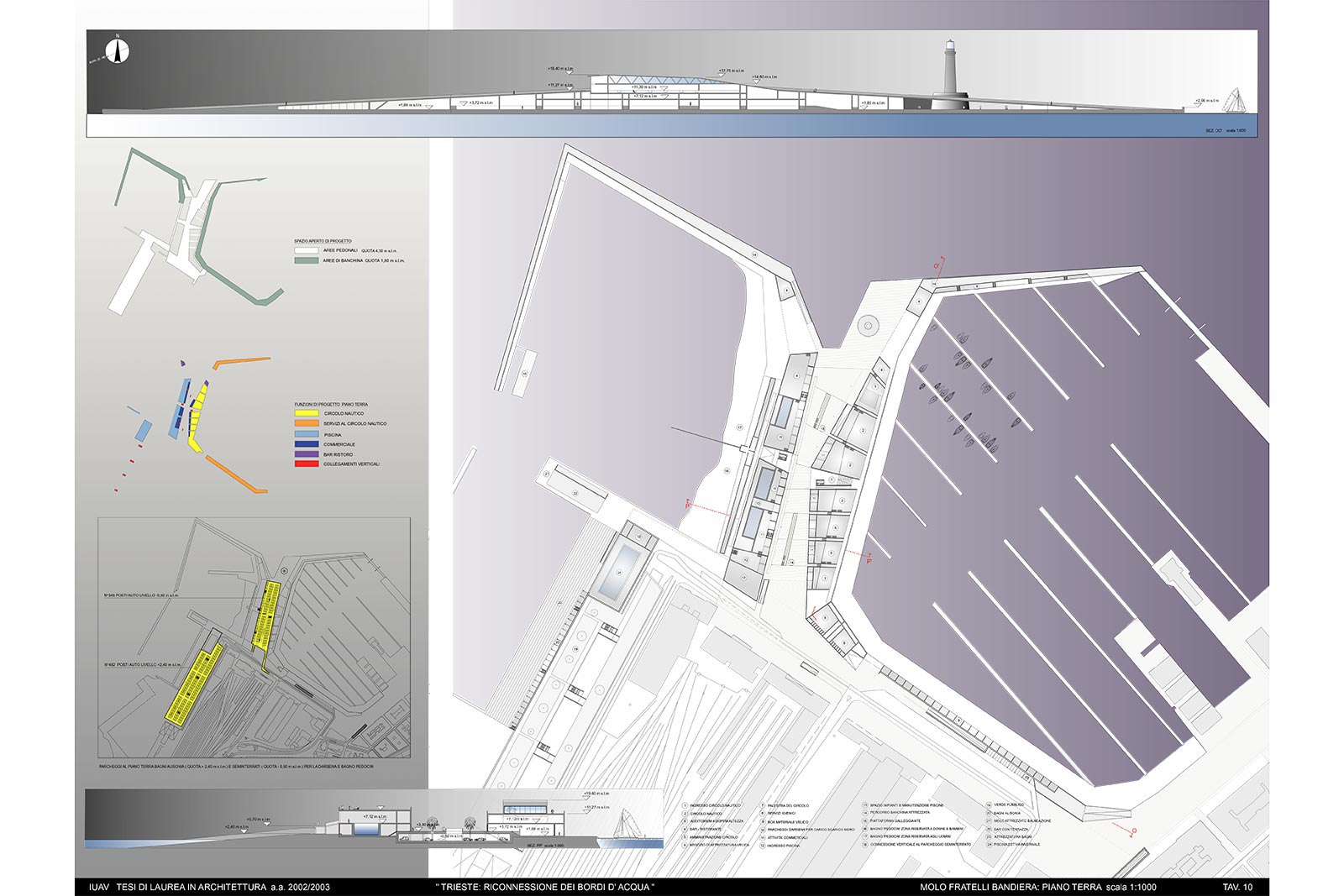Click the green 'Aree di banchina' legend swatch
Screen dimensions: 1344x896
click(307, 260)
